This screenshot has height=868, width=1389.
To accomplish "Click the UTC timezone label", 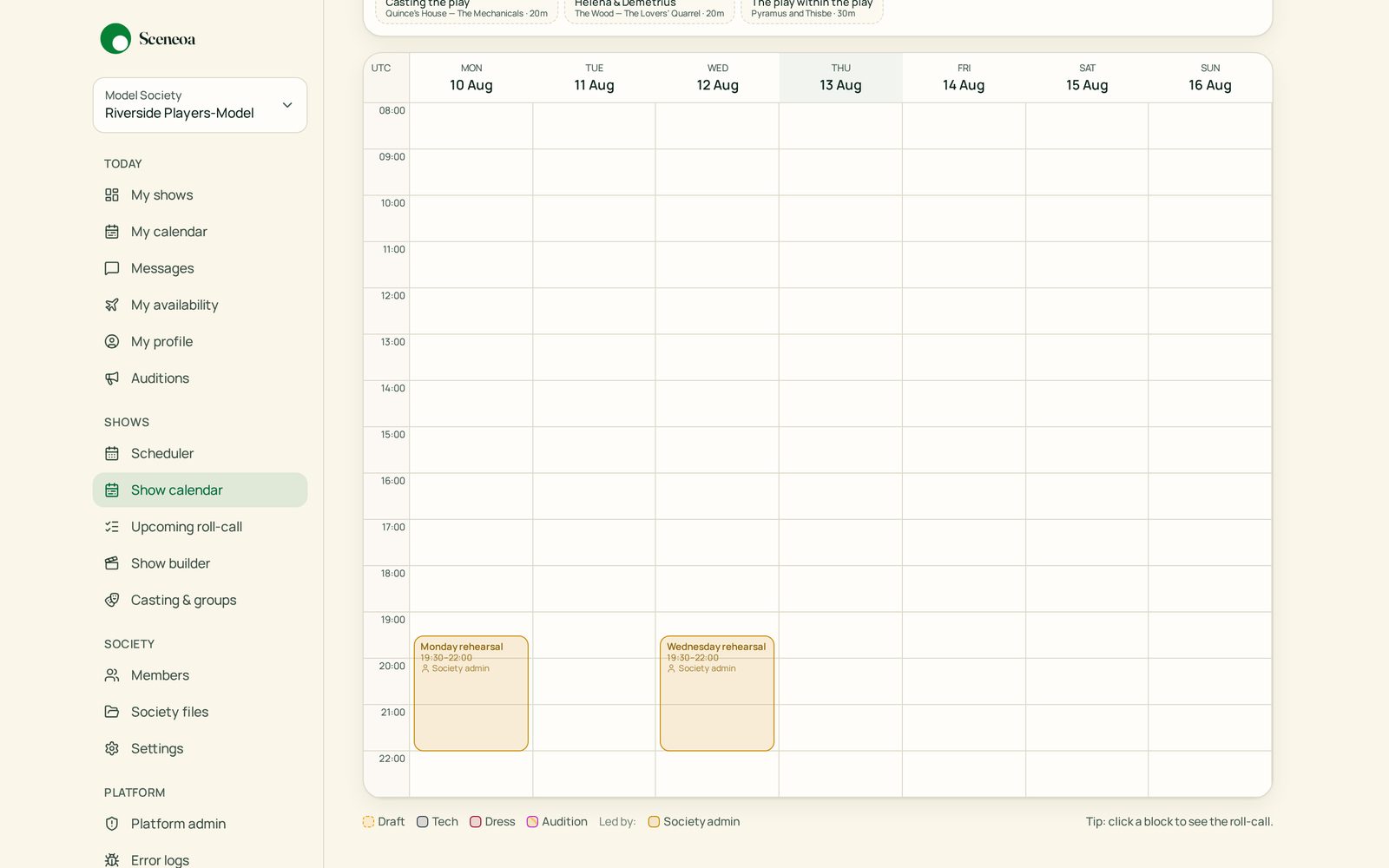I will (x=381, y=68).
